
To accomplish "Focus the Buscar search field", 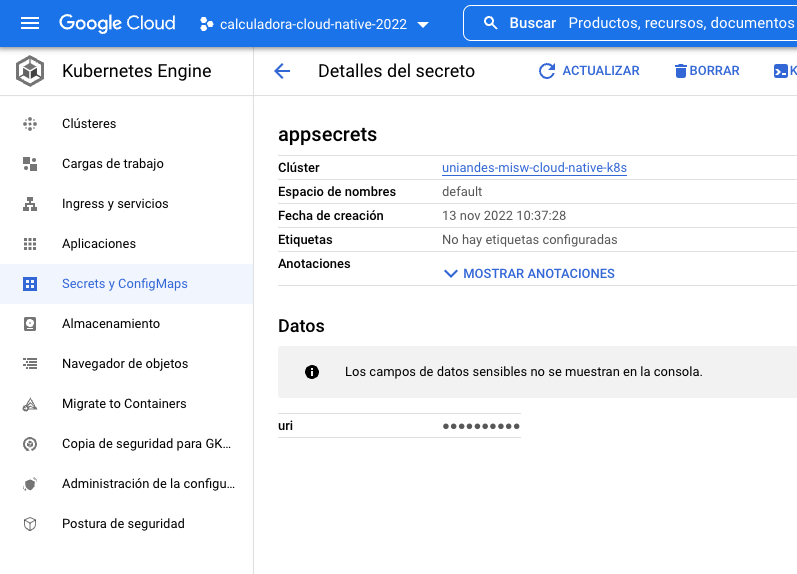I will 630,23.
